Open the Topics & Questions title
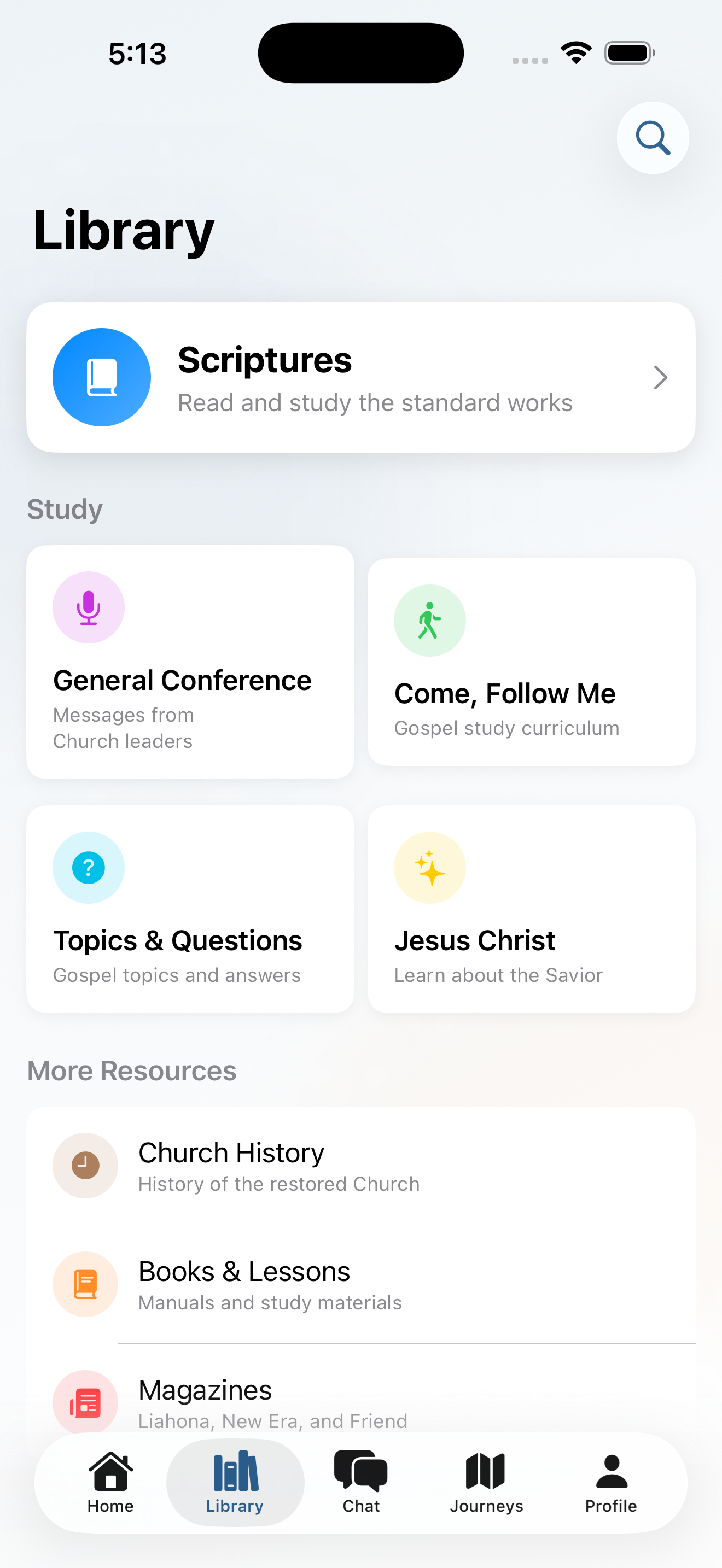This screenshot has width=722, height=1568. pyautogui.click(x=177, y=941)
